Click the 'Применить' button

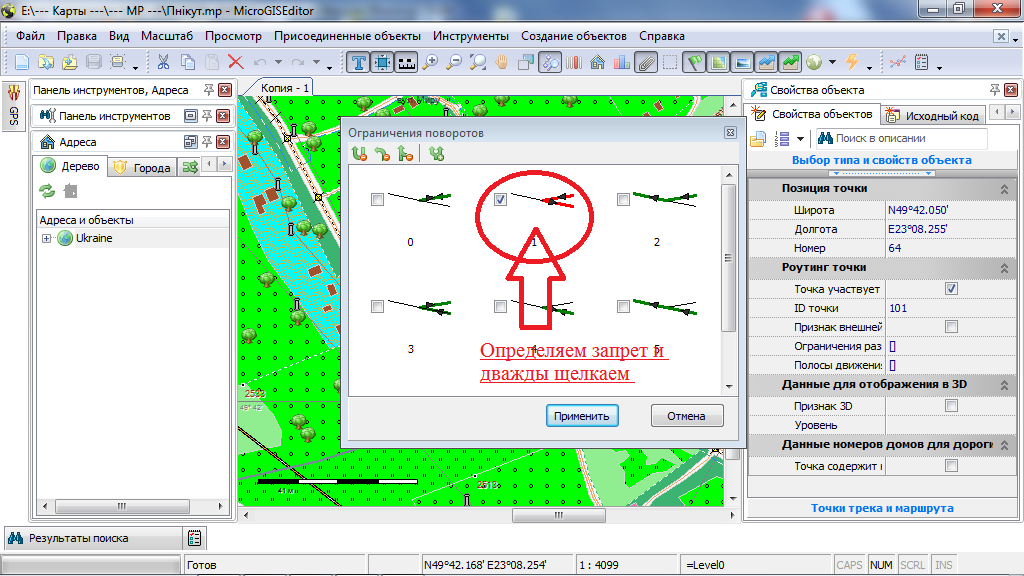point(583,416)
